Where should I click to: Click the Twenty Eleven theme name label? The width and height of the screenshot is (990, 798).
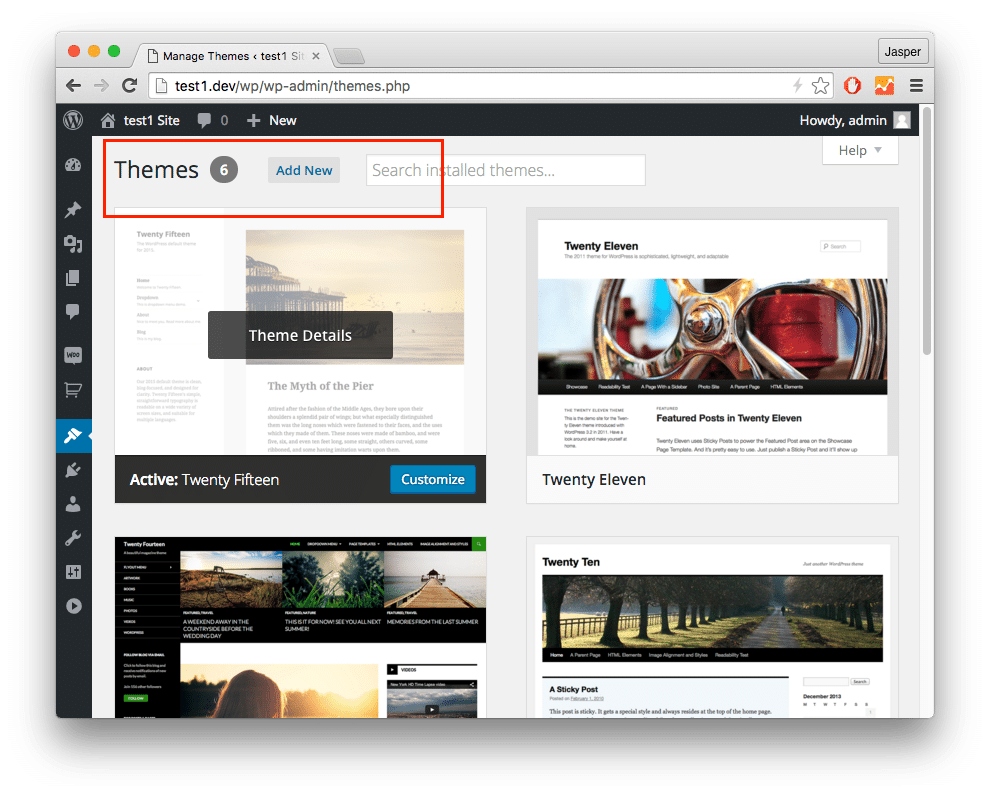tap(593, 480)
